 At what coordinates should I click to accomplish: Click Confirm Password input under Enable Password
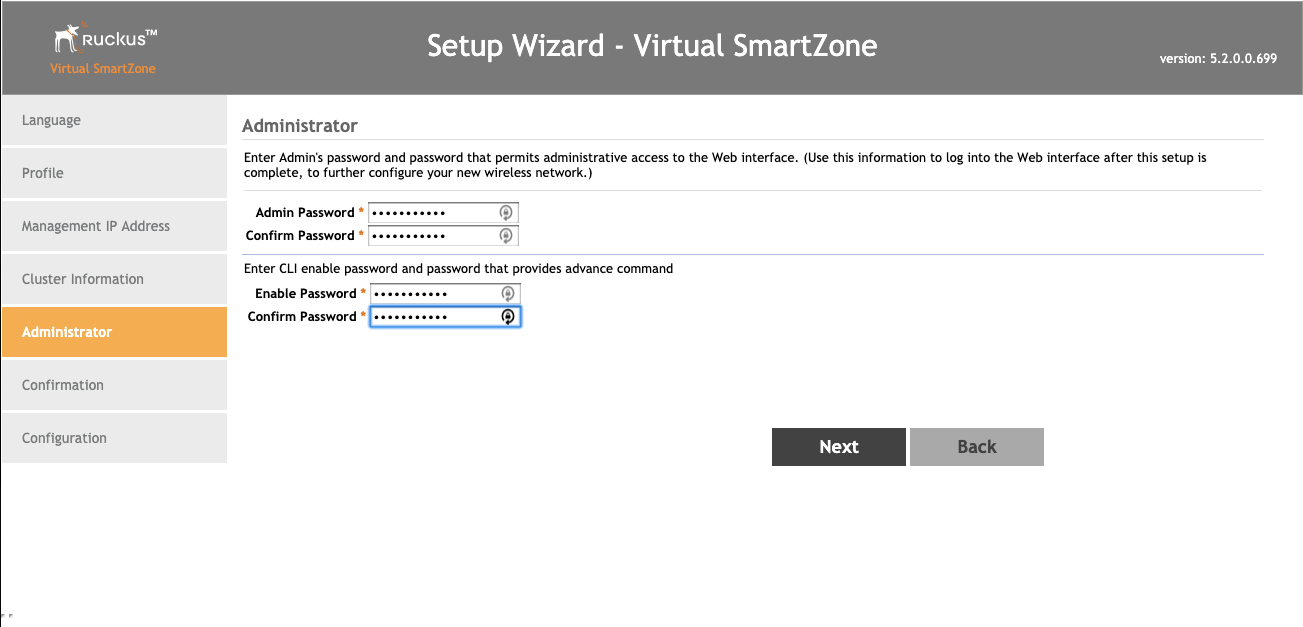[x=434, y=316]
